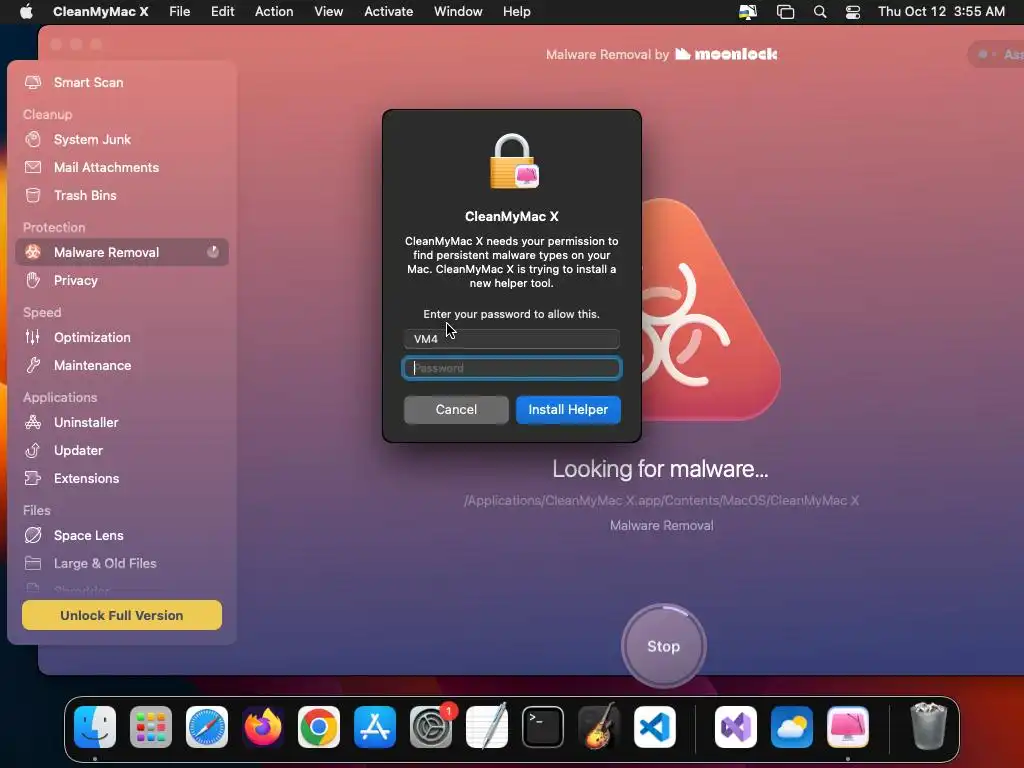This screenshot has width=1024, height=768.
Task: Open the Optimization module
Action: point(121,337)
